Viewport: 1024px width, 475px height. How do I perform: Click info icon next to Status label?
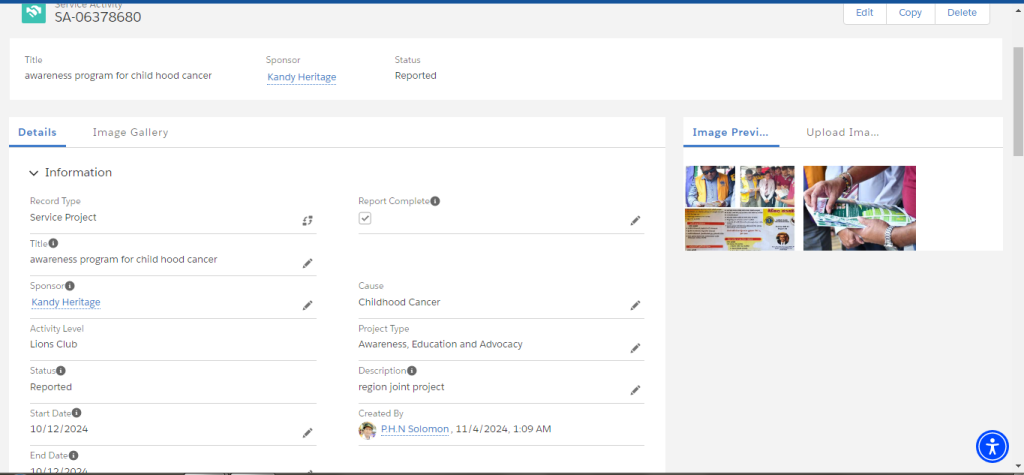pos(61,370)
